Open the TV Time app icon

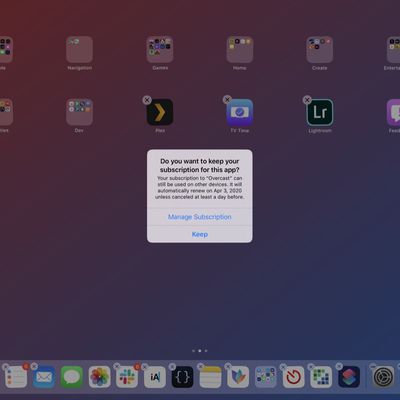coord(240,112)
